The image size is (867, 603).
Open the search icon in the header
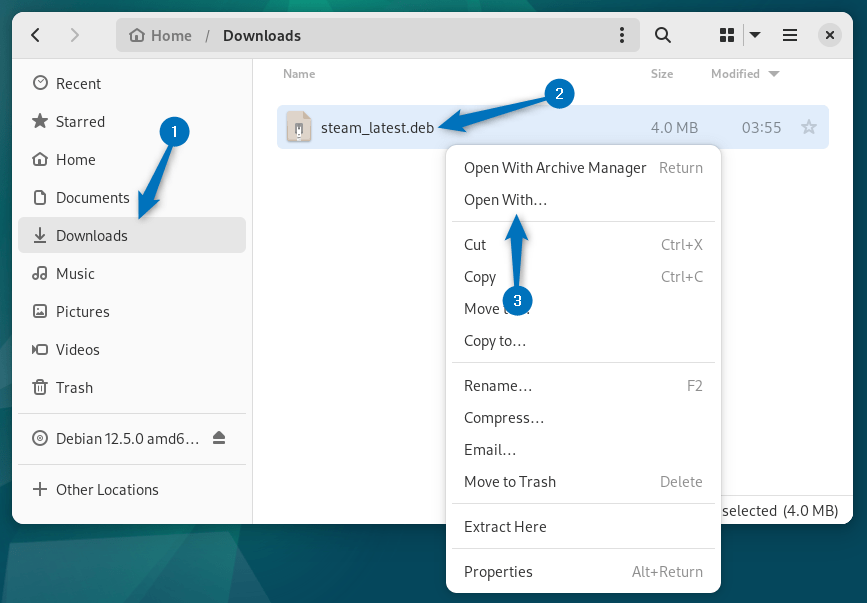pyautogui.click(x=662, y=35)
